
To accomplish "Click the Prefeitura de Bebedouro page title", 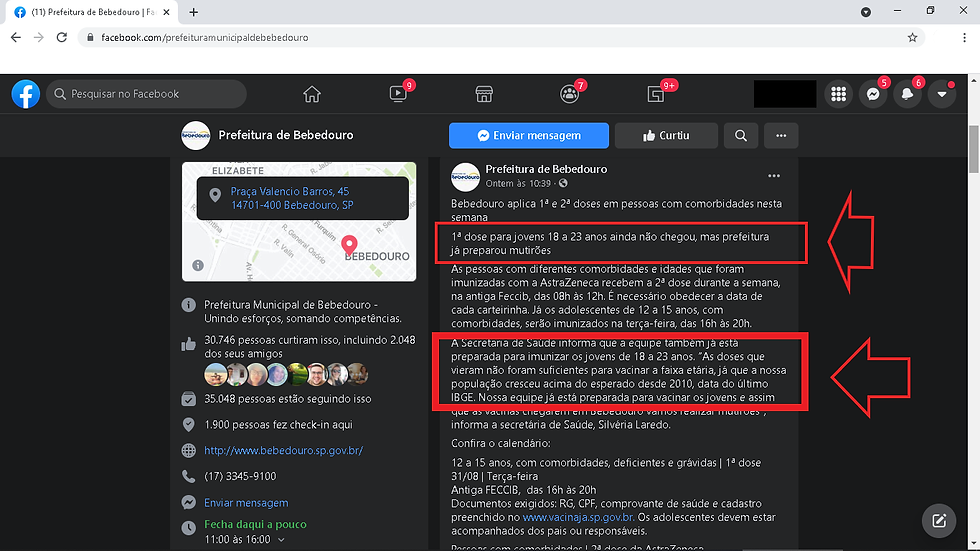I will click(x=286, y=136).
